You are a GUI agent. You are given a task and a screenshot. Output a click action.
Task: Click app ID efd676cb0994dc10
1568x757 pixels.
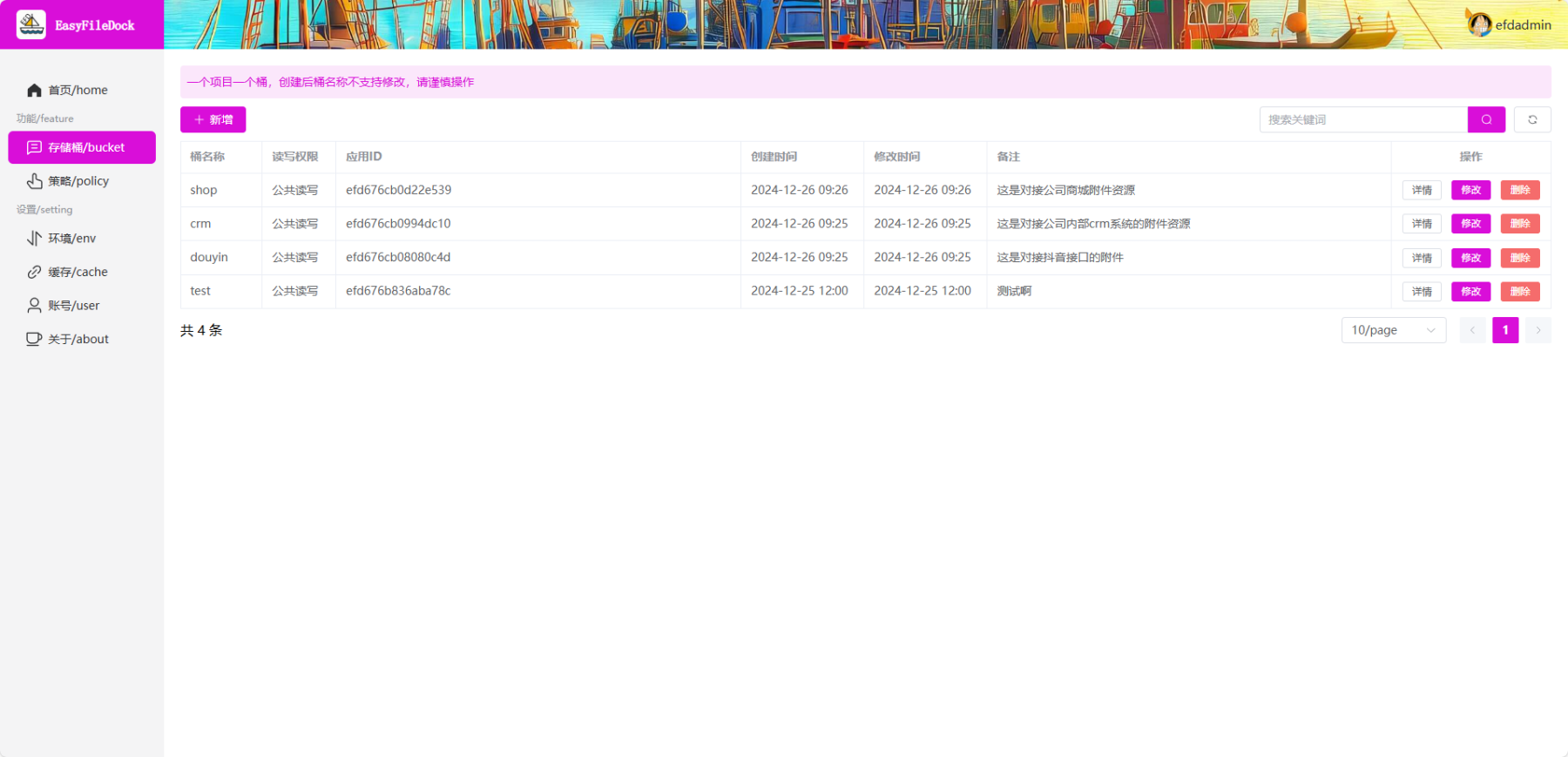[398, 224]
